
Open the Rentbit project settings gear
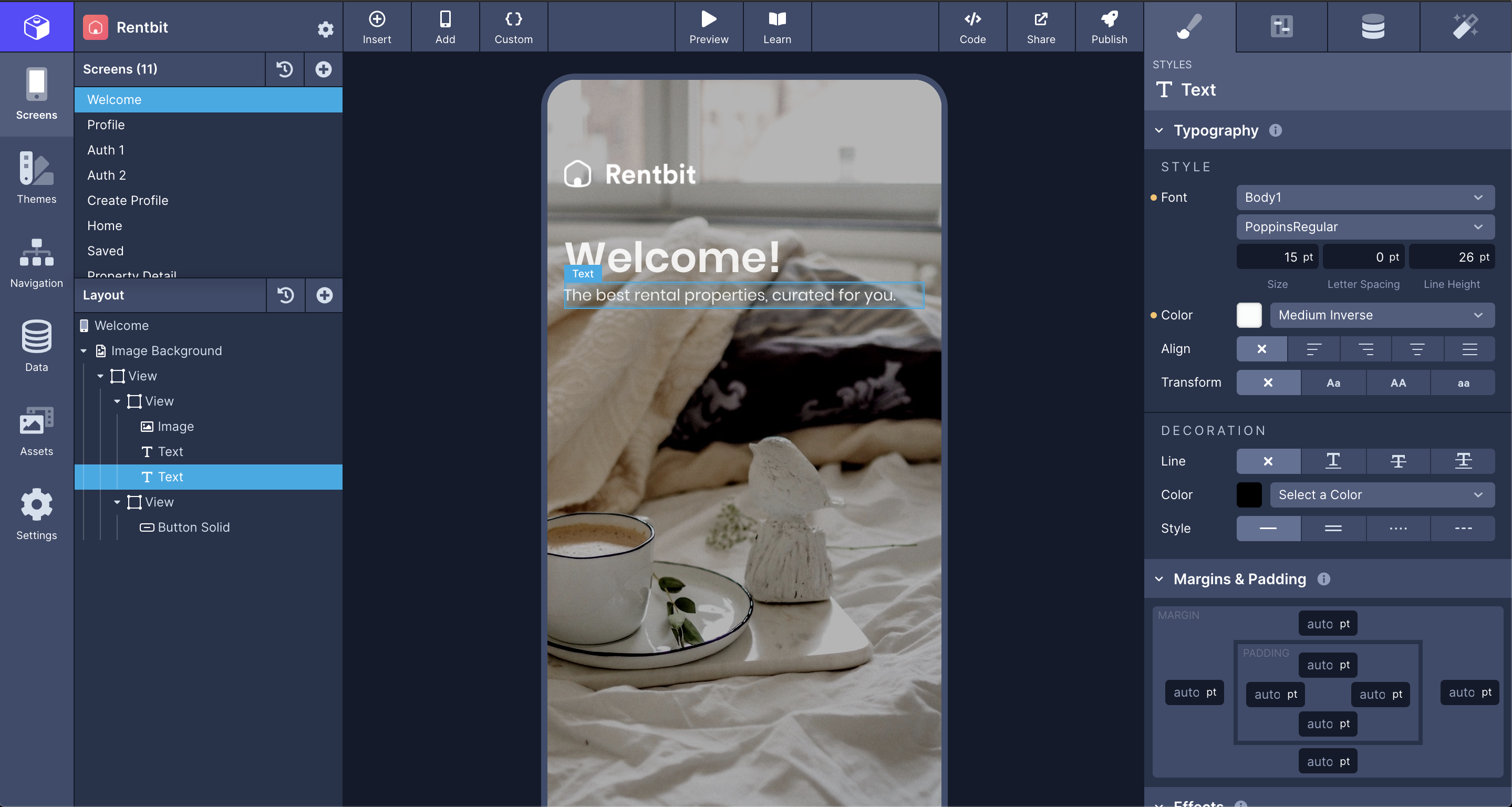point(325,29)
